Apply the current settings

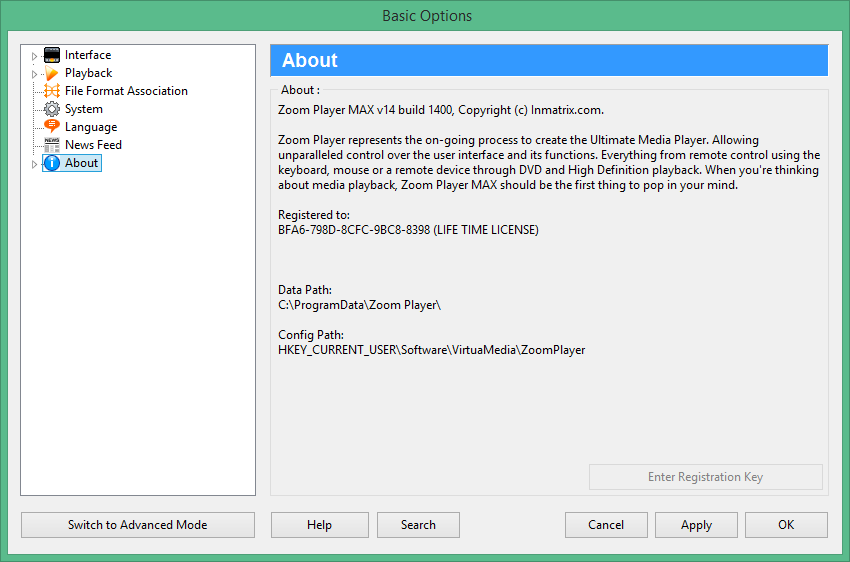(x=696, y=525)
